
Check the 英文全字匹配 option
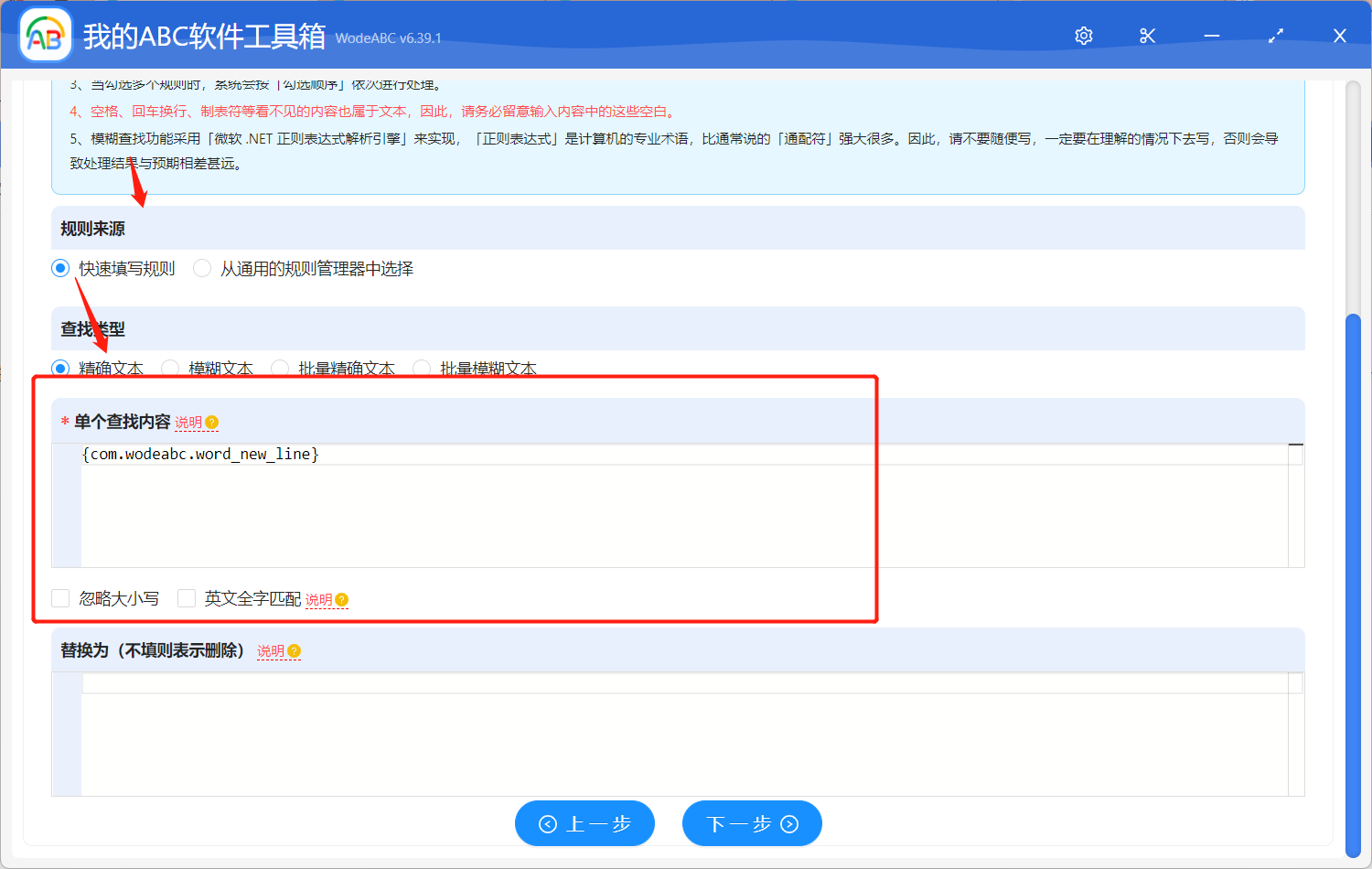point(187,597)
